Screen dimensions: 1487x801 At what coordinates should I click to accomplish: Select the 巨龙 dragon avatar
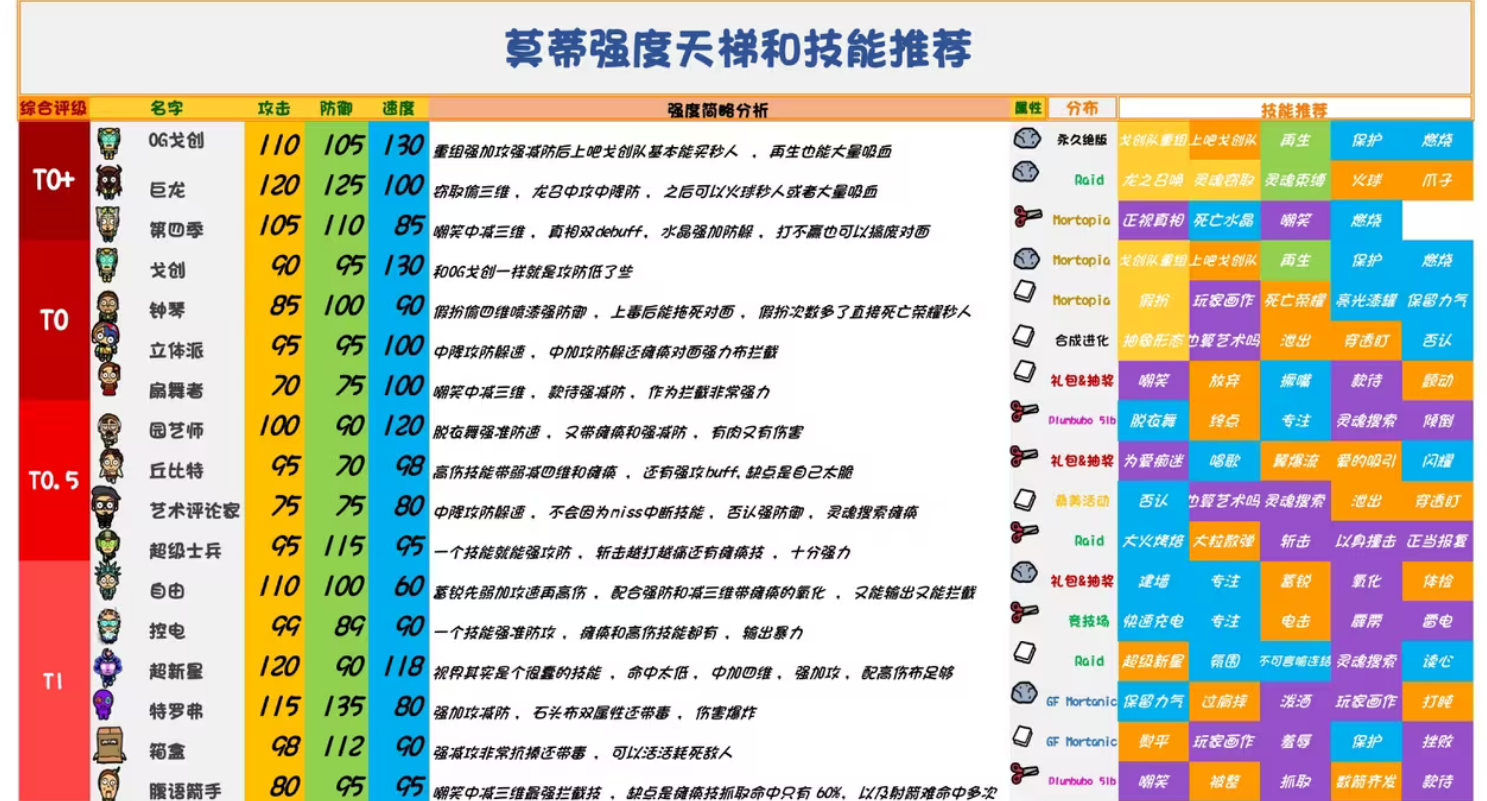pos(109,182)
